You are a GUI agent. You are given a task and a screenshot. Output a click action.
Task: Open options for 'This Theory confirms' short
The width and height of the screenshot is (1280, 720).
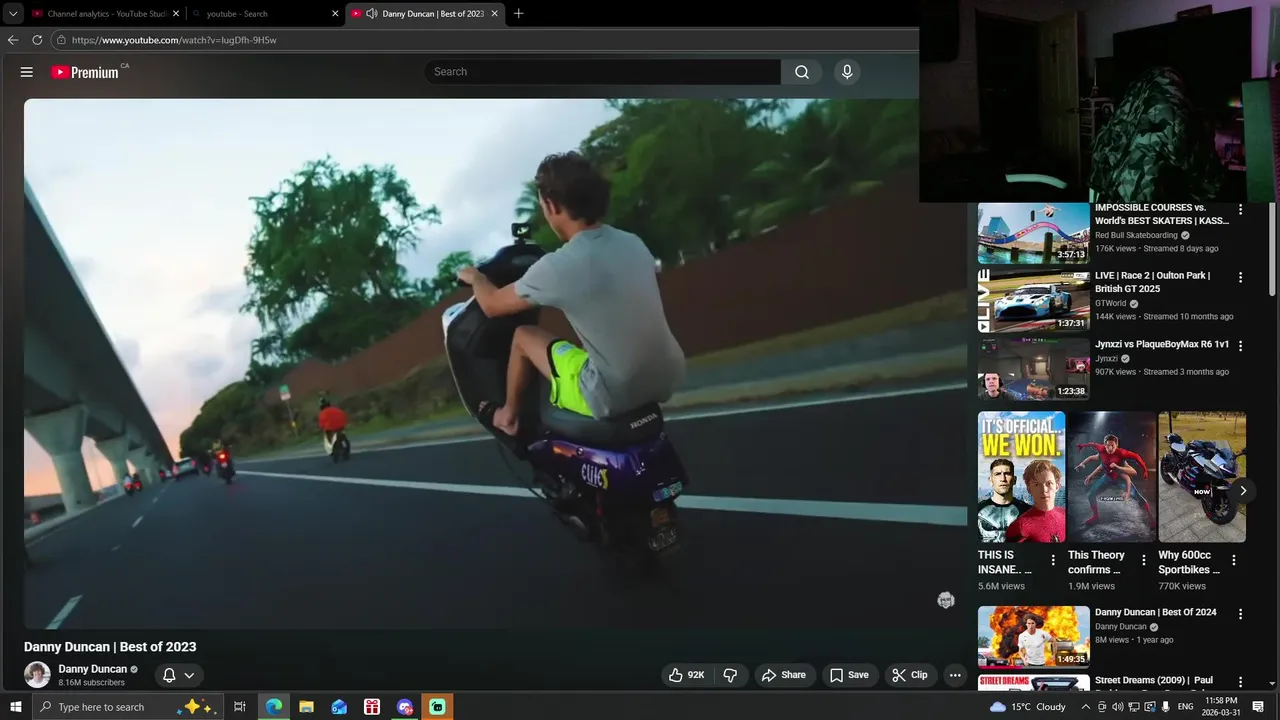tap(1144, 561)
